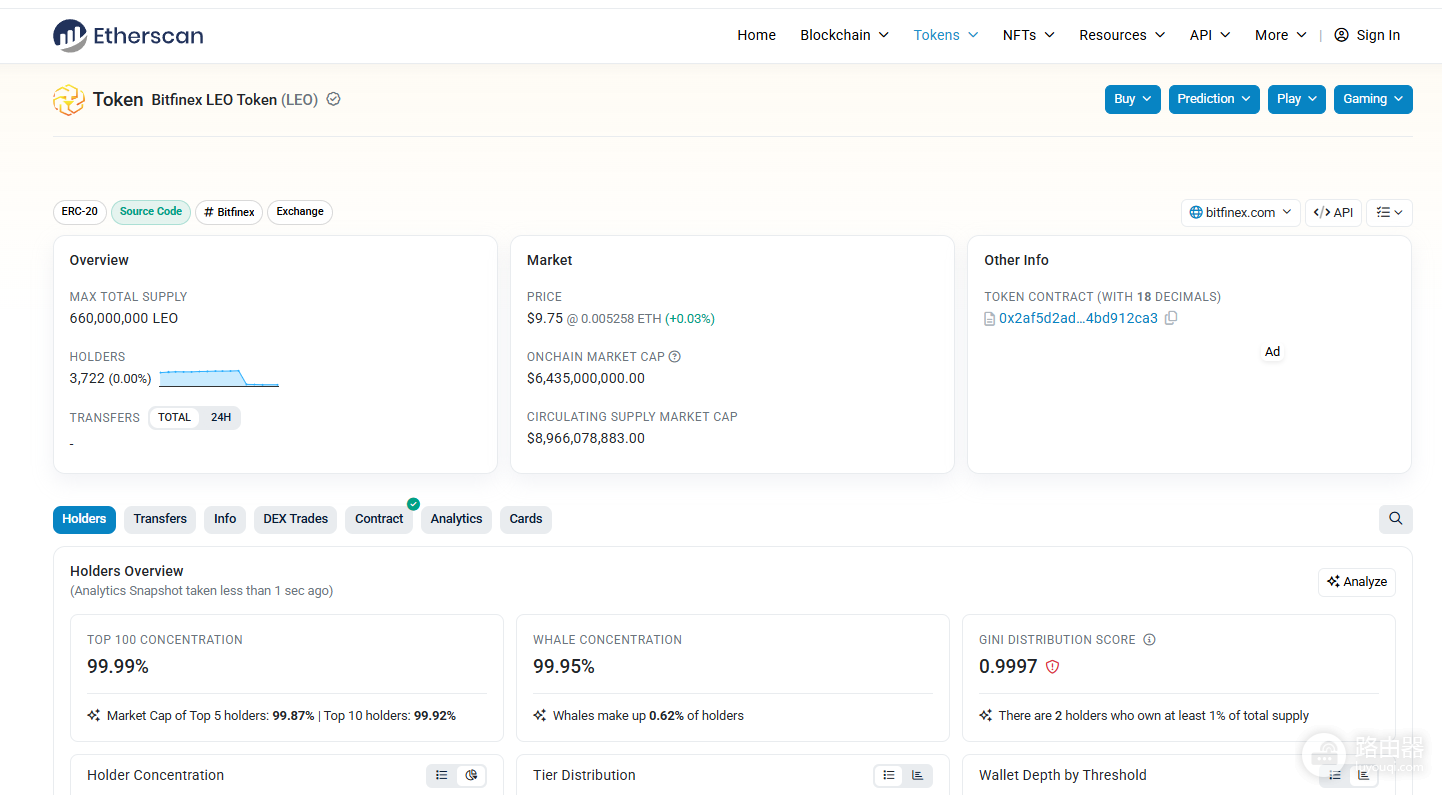Click the $9.75 price value
1442x795 pixels.
coord(545,319)
